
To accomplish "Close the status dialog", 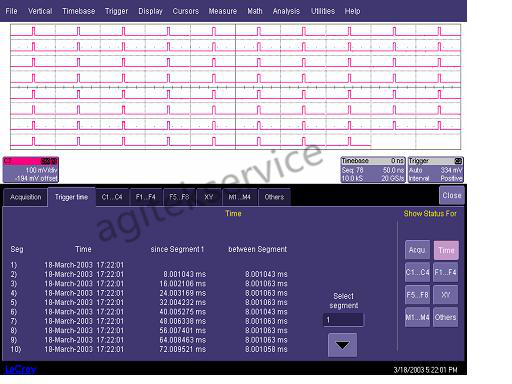I will point(452,195).
